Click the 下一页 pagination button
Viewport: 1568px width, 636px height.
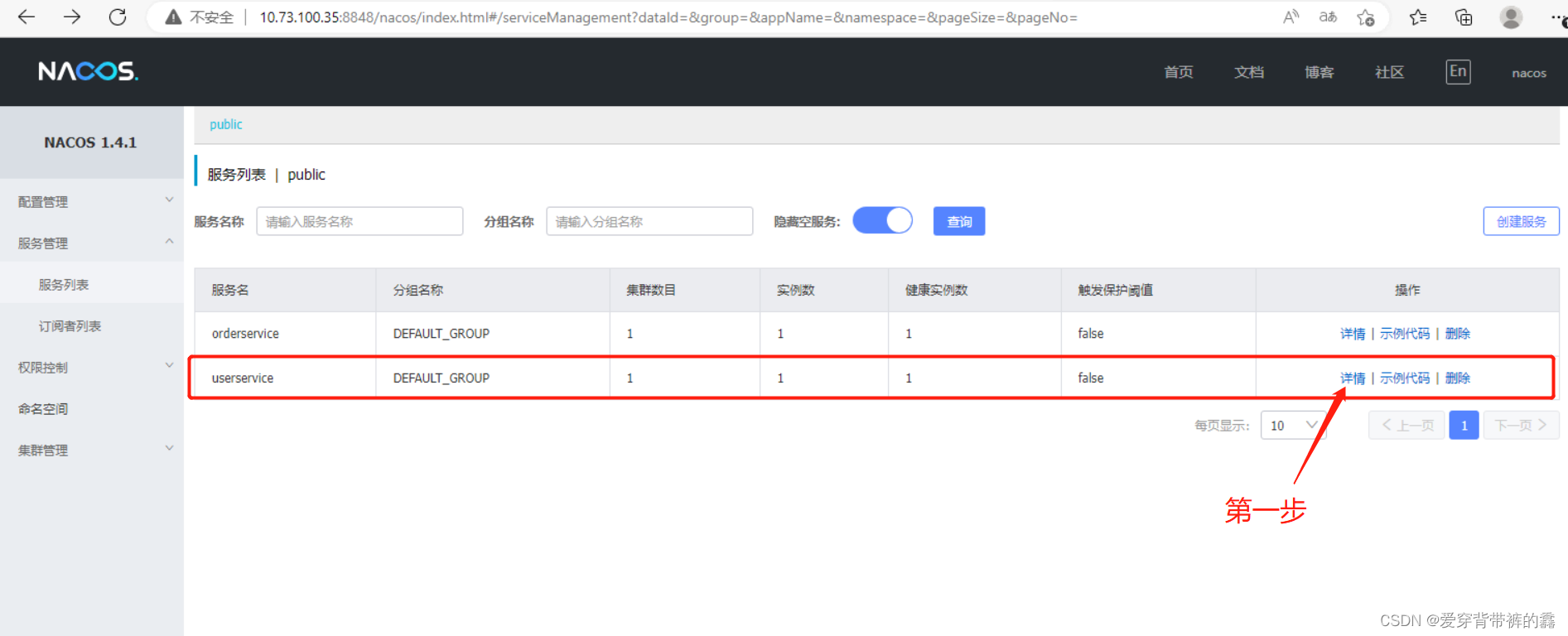(x=1521, y=425)
